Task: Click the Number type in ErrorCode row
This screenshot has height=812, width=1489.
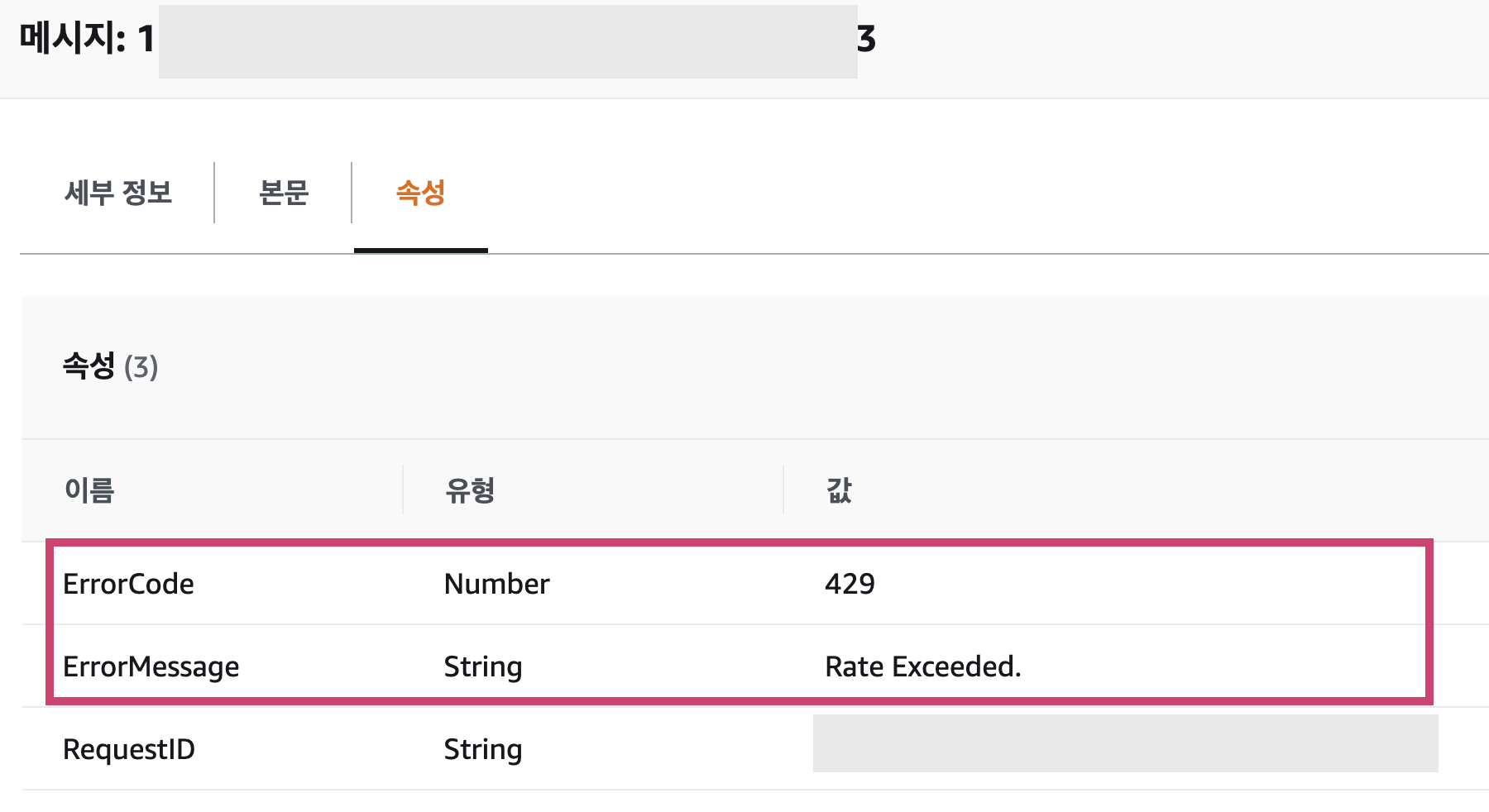Action: click(496, 584)
